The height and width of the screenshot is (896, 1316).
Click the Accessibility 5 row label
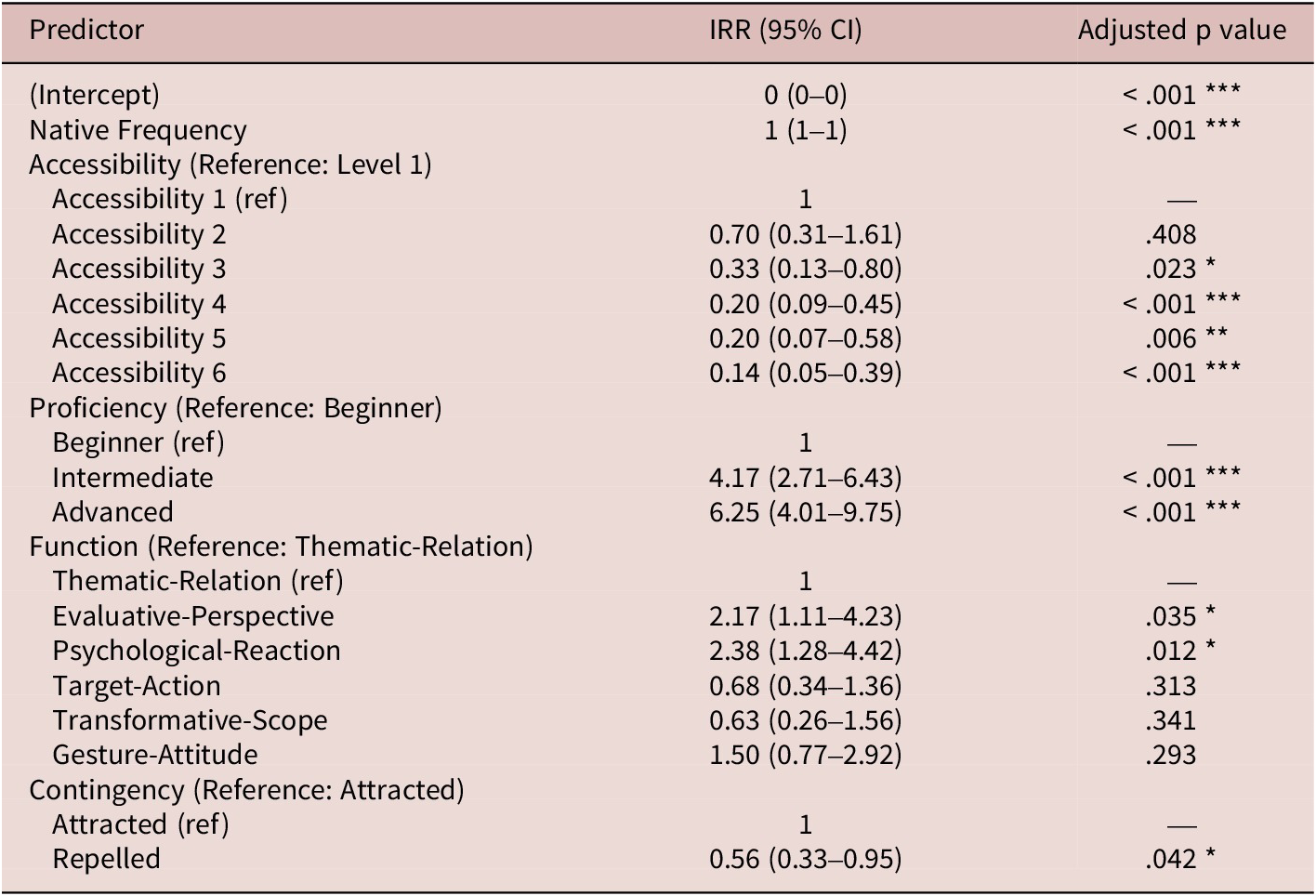click(x=138, y=338)
